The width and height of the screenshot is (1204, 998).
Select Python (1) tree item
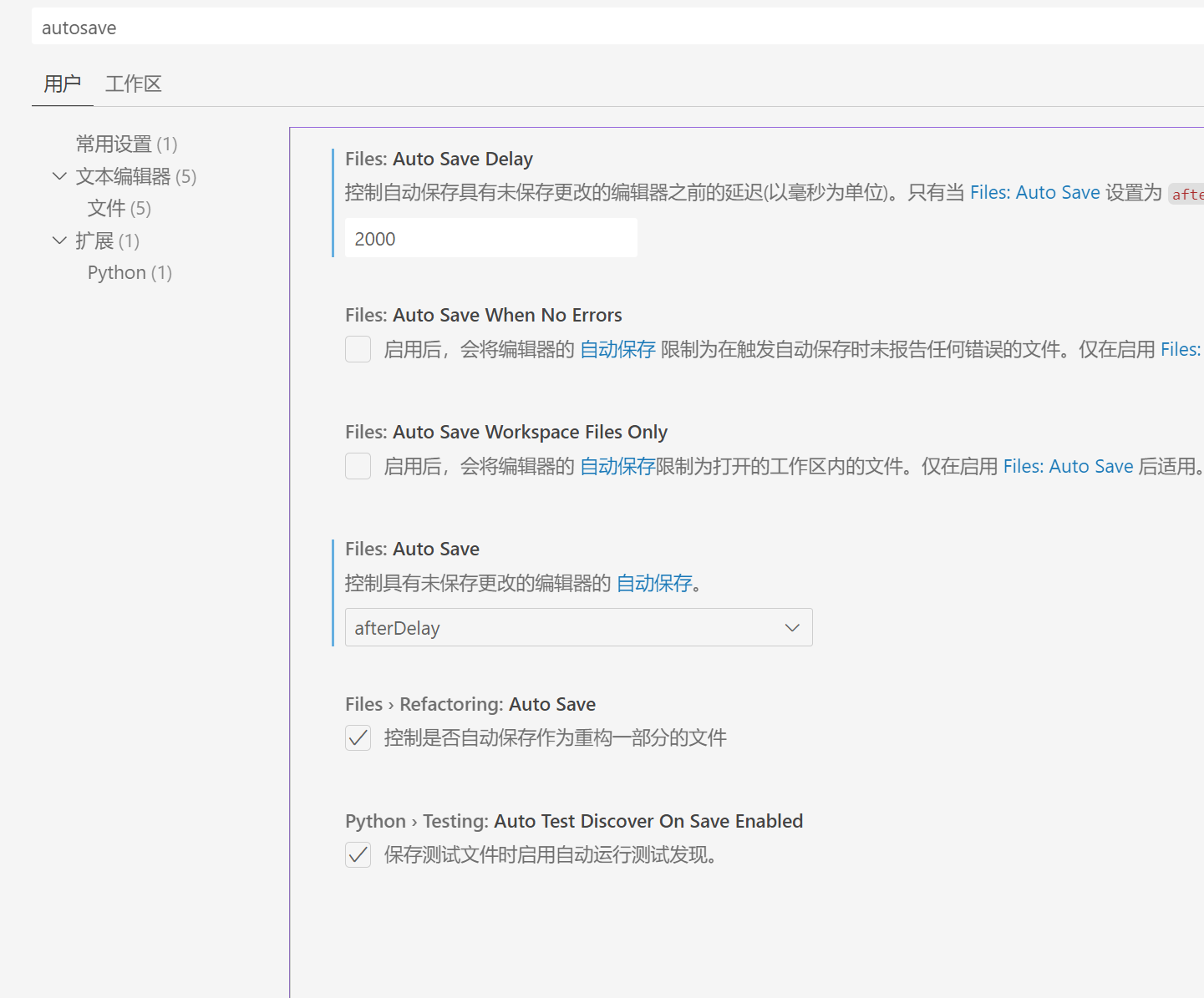130,272
